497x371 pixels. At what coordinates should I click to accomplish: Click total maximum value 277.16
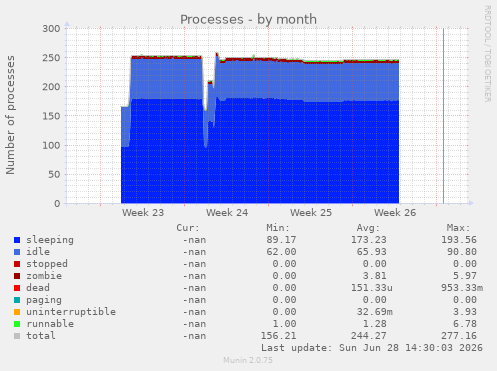tap(459, 336)
